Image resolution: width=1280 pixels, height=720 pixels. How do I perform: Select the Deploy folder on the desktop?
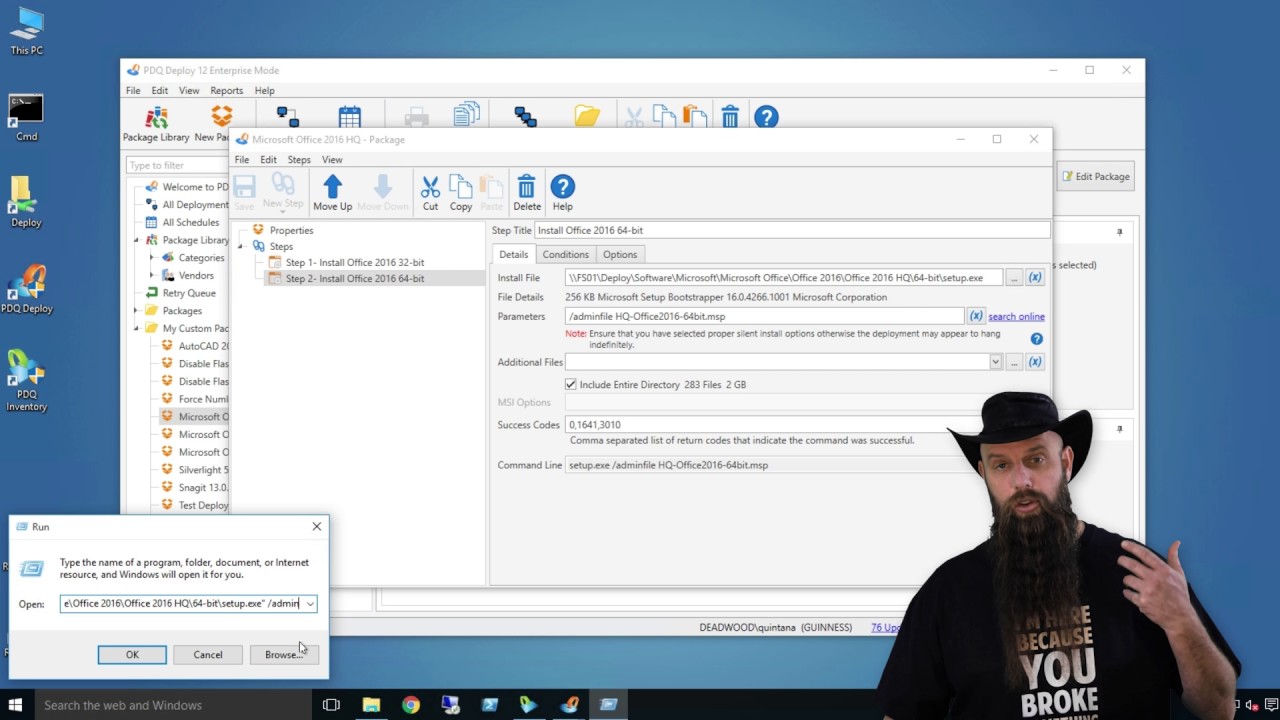click(x=26, y=203)
